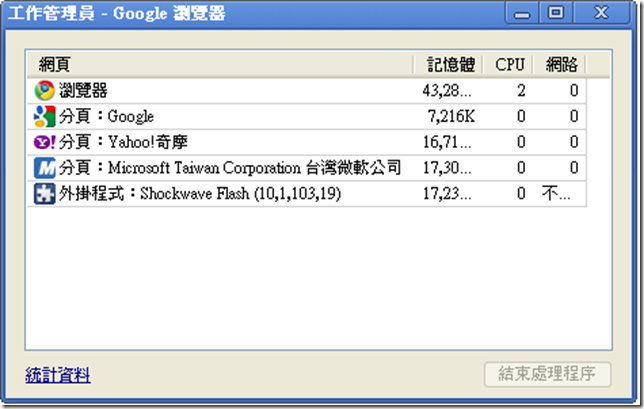This screenshot has width=644, height=409.
Task: Click the 7,216K memory value
Action: [x=451, y=117]
